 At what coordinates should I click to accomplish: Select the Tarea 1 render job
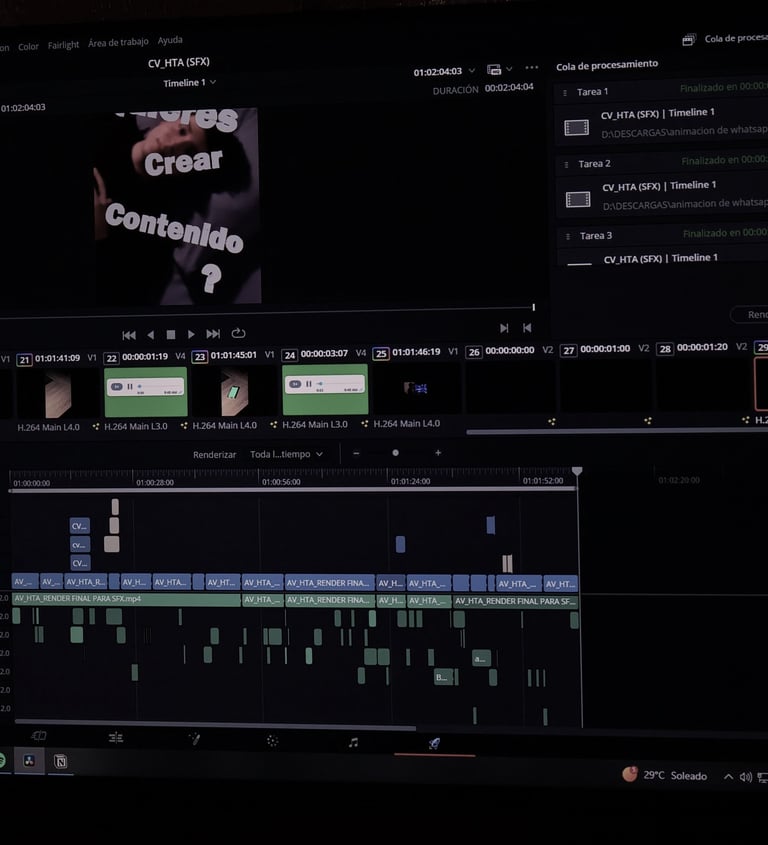coord(662,114)
